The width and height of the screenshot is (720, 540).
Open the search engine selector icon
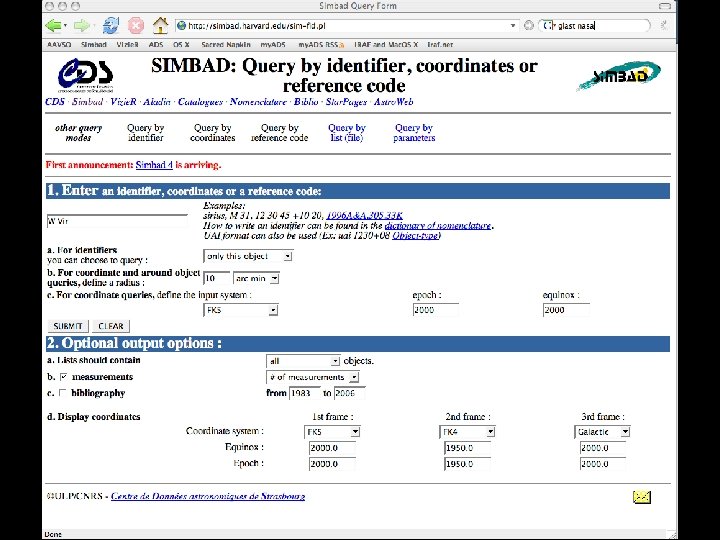pos(550,26)
